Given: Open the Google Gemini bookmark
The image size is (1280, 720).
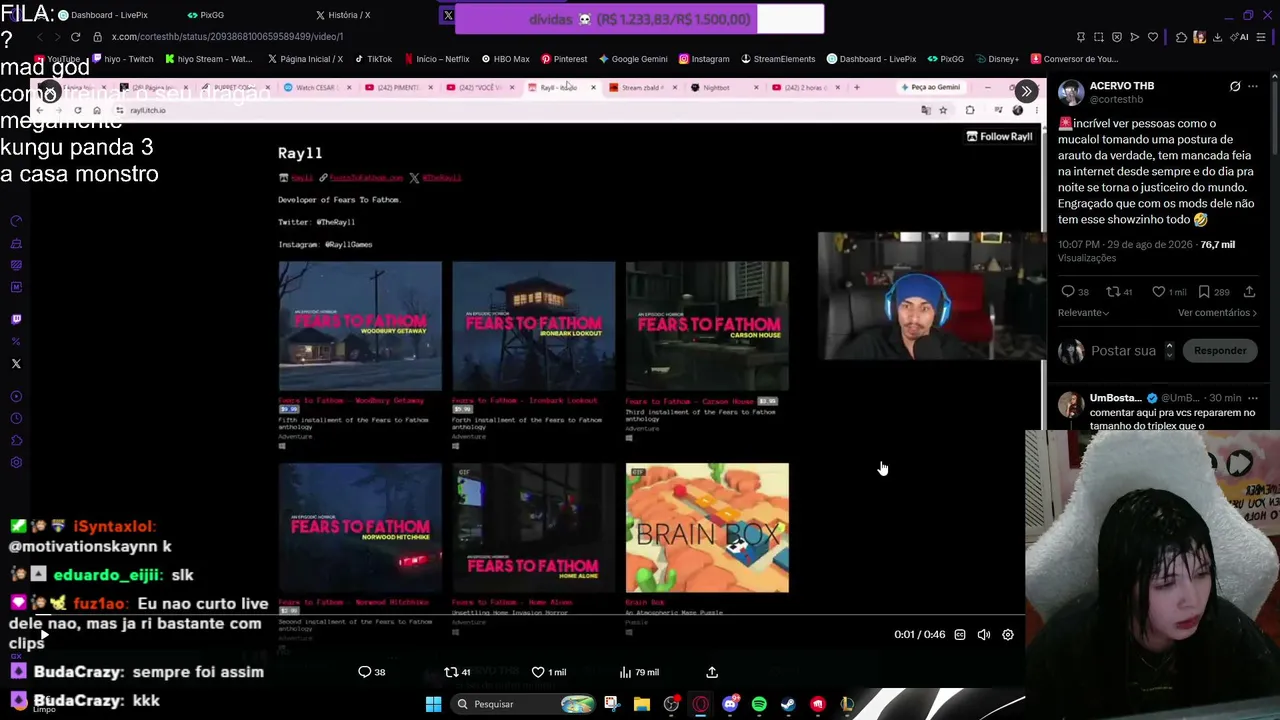Looking at the screenshot, I should 633,59.
